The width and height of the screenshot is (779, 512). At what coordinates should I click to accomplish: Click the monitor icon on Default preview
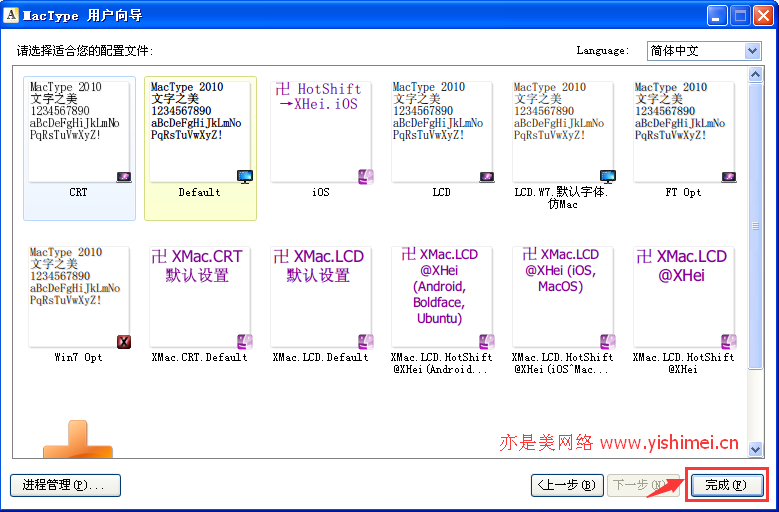(245, 177)
